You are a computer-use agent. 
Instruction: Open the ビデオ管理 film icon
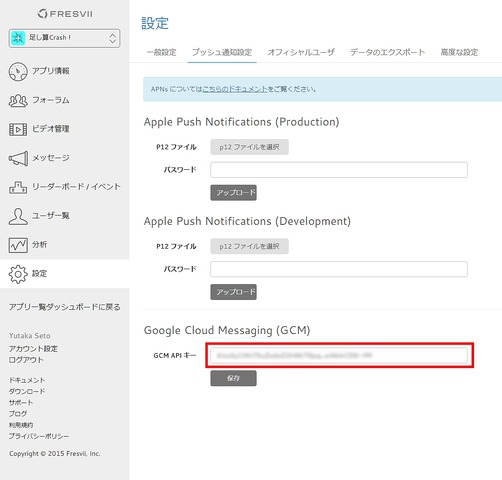18,129
